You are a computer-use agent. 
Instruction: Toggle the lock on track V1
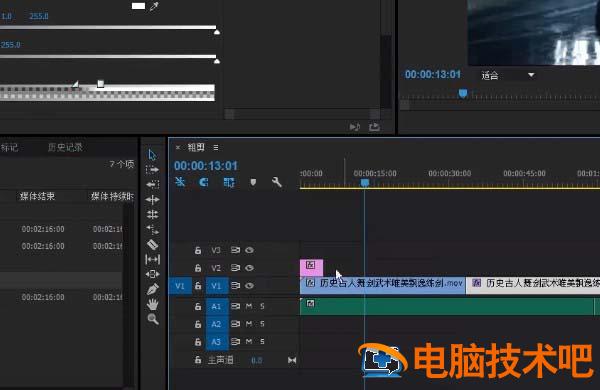pyautogui.click(x=198, y=286)
